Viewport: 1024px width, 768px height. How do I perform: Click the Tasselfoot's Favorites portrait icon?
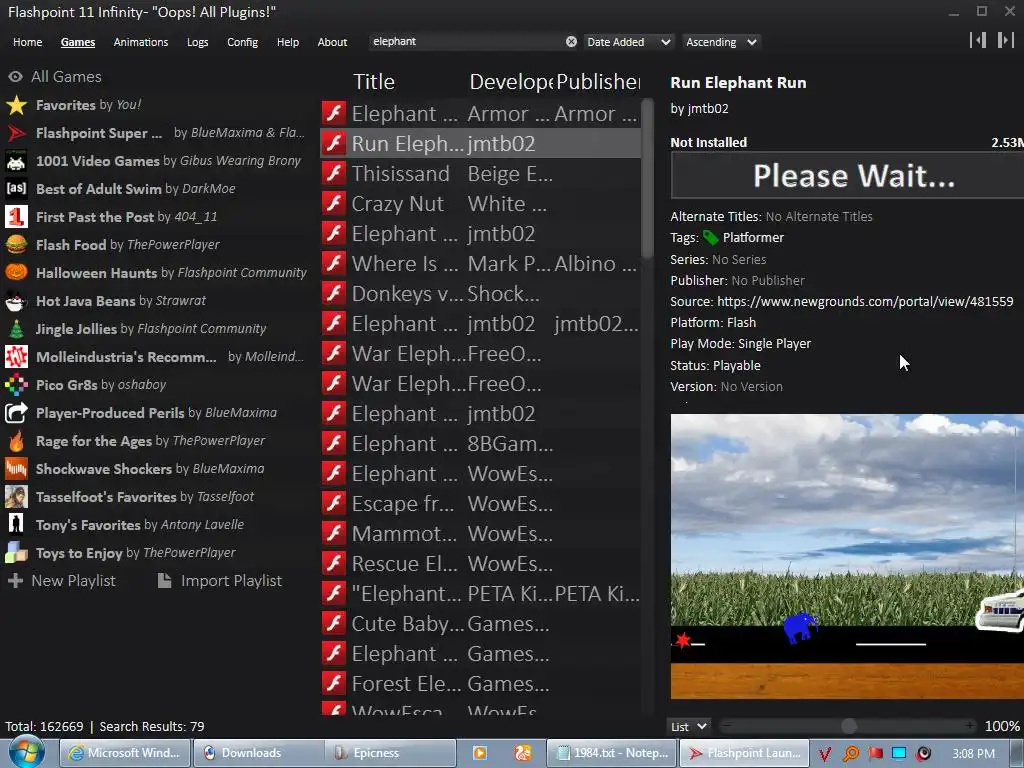coord(16,497)
